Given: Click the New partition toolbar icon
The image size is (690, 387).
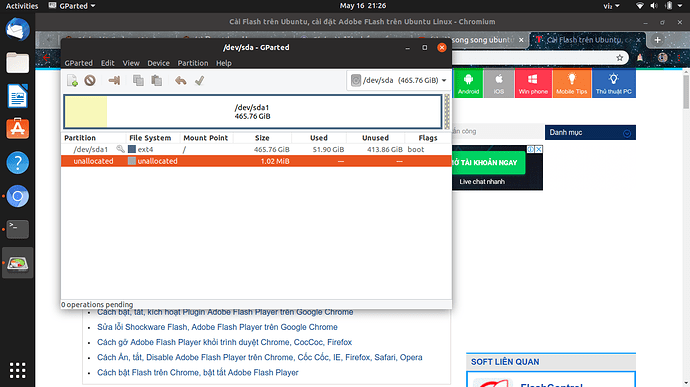Looking at the screenshot, I should (73, 81).
